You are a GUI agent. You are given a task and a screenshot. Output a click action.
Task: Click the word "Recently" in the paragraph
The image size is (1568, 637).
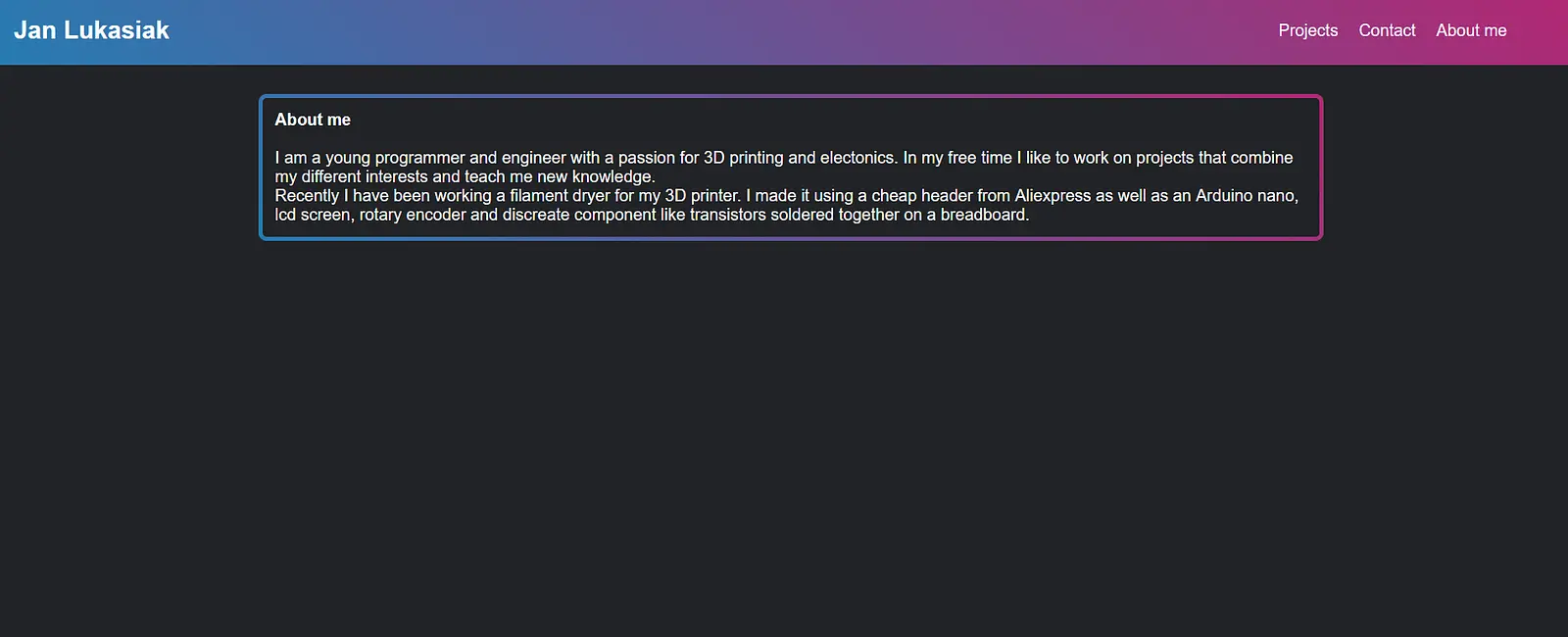click(307, 196)
